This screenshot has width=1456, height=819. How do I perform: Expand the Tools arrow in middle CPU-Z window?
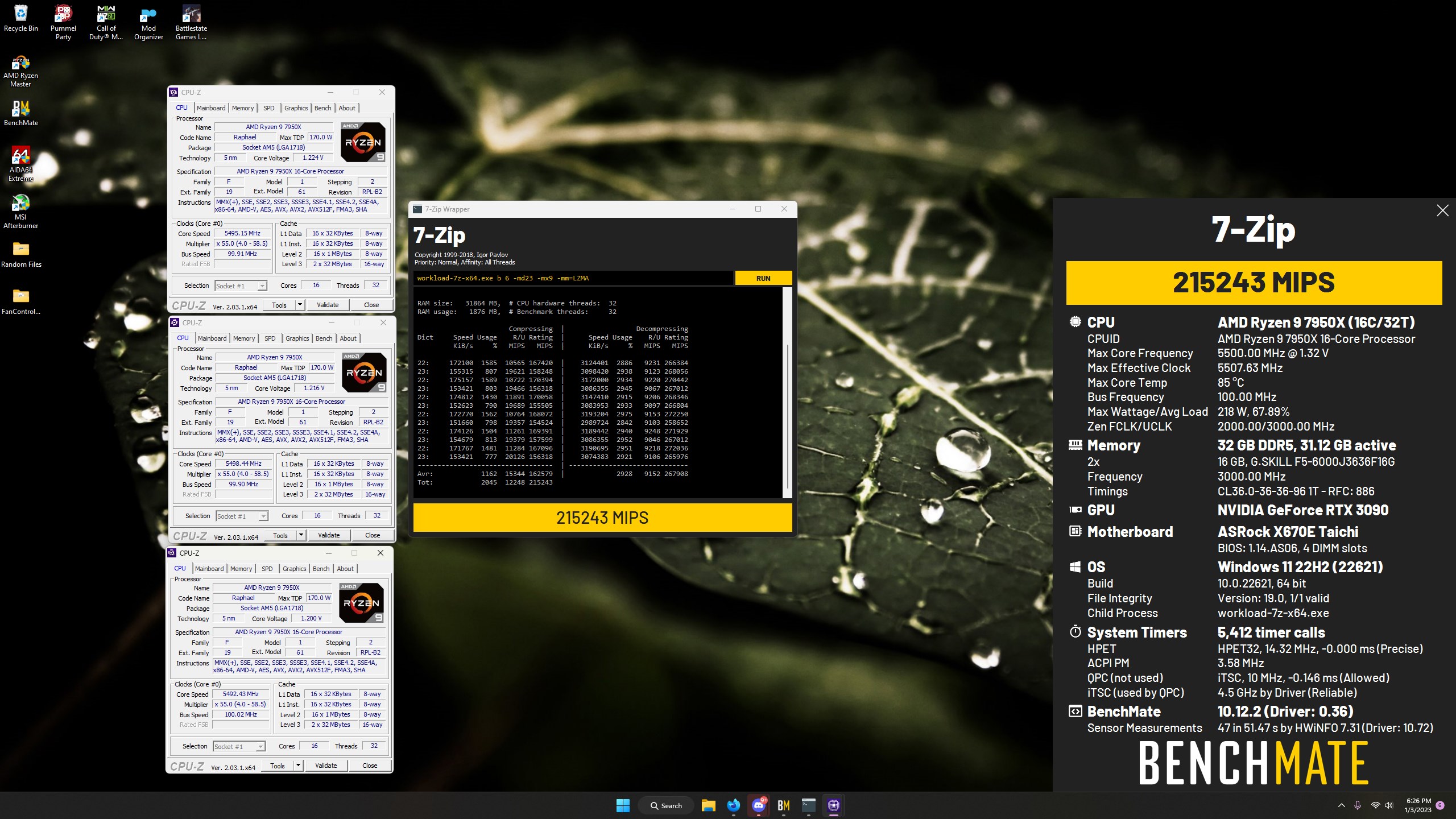tap(301, 535)
